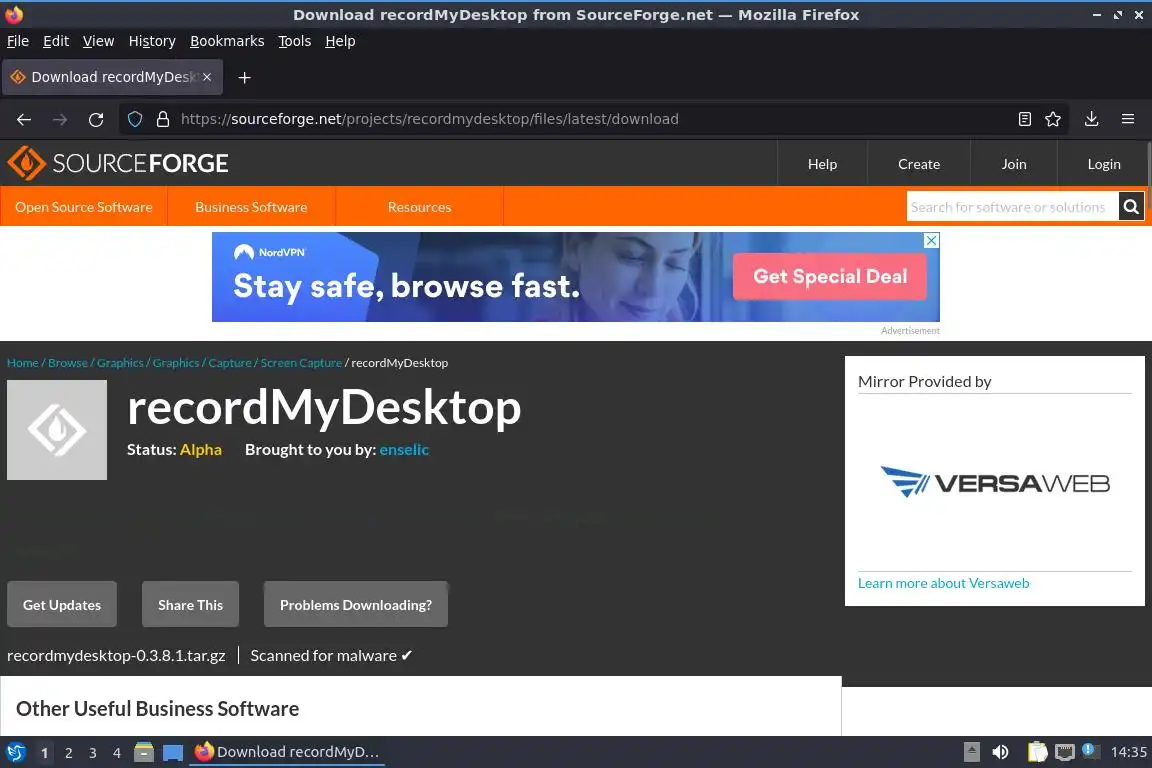Open the Firefox Help menu
This screenshot has width=1152, height=768.
(x=340, y=41)
